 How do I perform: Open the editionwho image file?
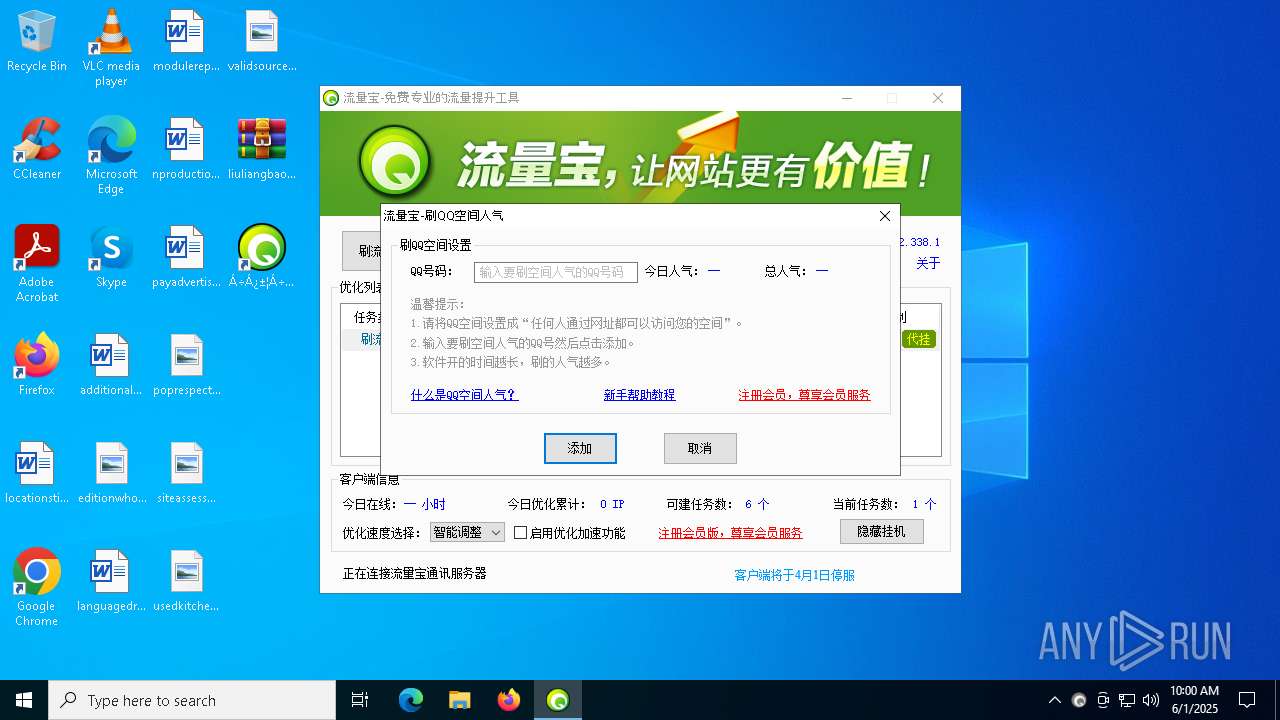(x=111, y=473)
